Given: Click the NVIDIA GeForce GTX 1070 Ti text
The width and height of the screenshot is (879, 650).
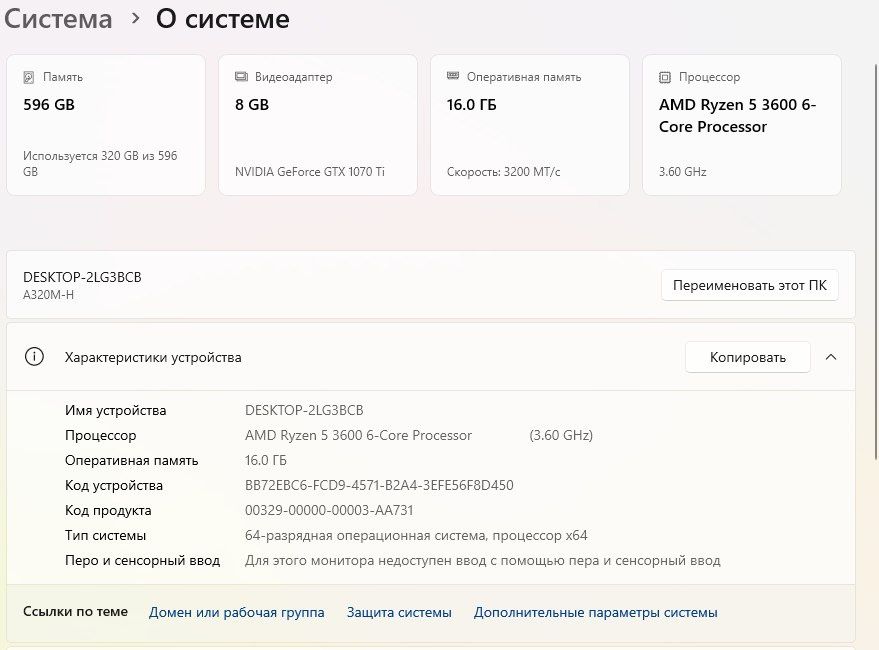Looking at the screenshot, I should coord(309,172).
